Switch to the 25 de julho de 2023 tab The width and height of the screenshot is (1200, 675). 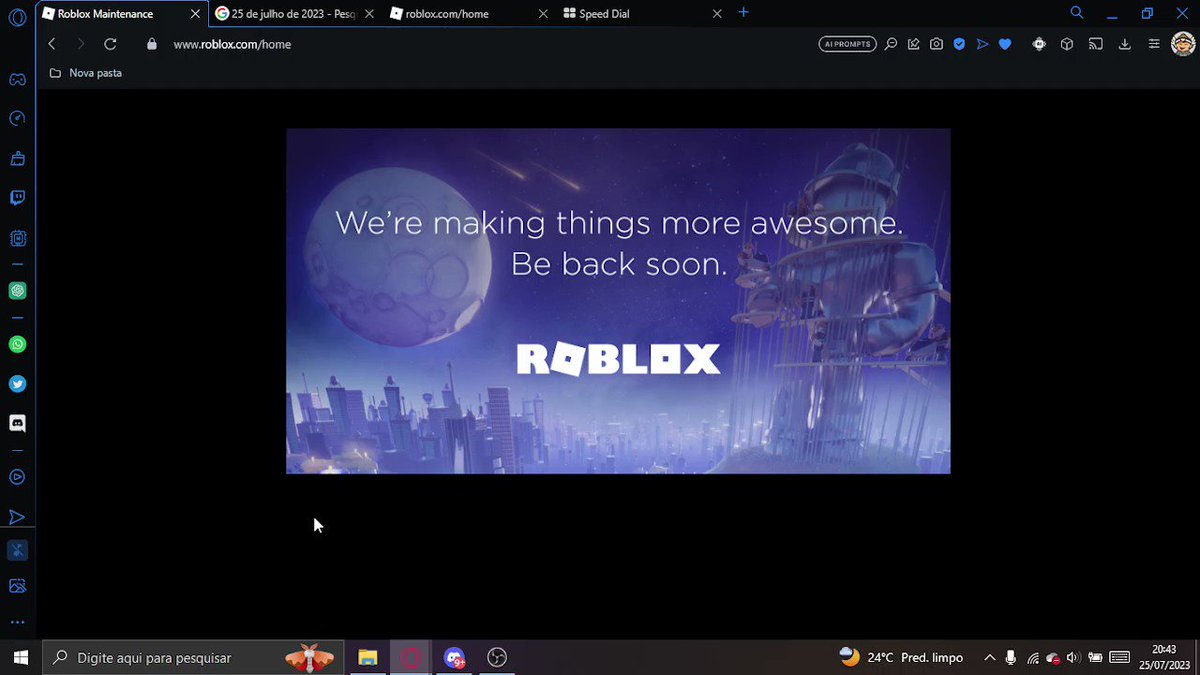pyautogui.click(x=294, y=14)
